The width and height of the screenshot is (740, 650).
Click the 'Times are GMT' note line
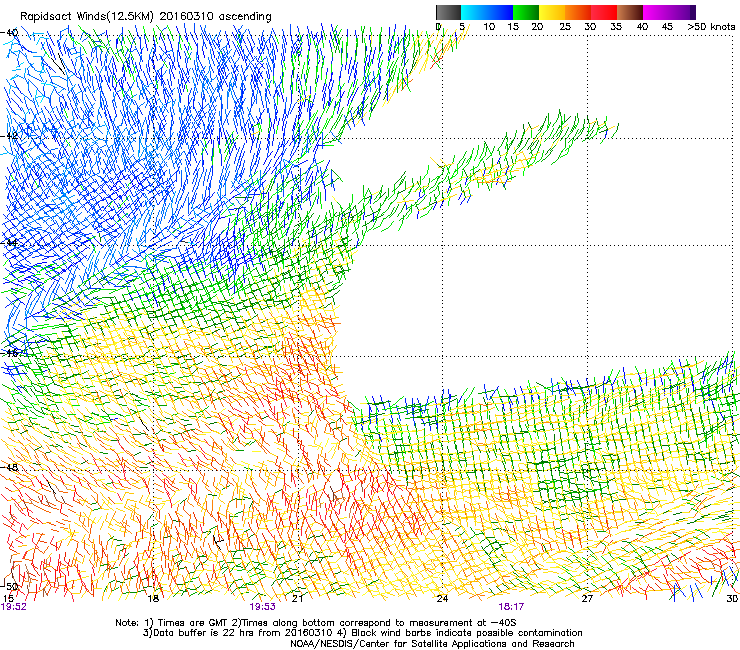point(316,623)
